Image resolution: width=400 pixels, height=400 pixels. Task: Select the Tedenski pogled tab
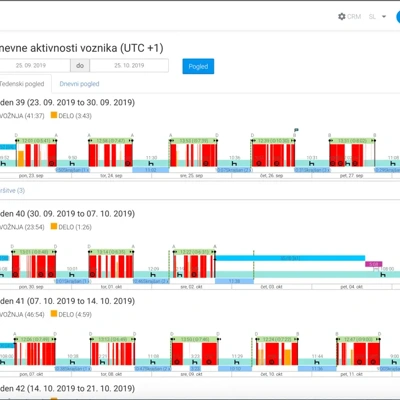[22, 84]
